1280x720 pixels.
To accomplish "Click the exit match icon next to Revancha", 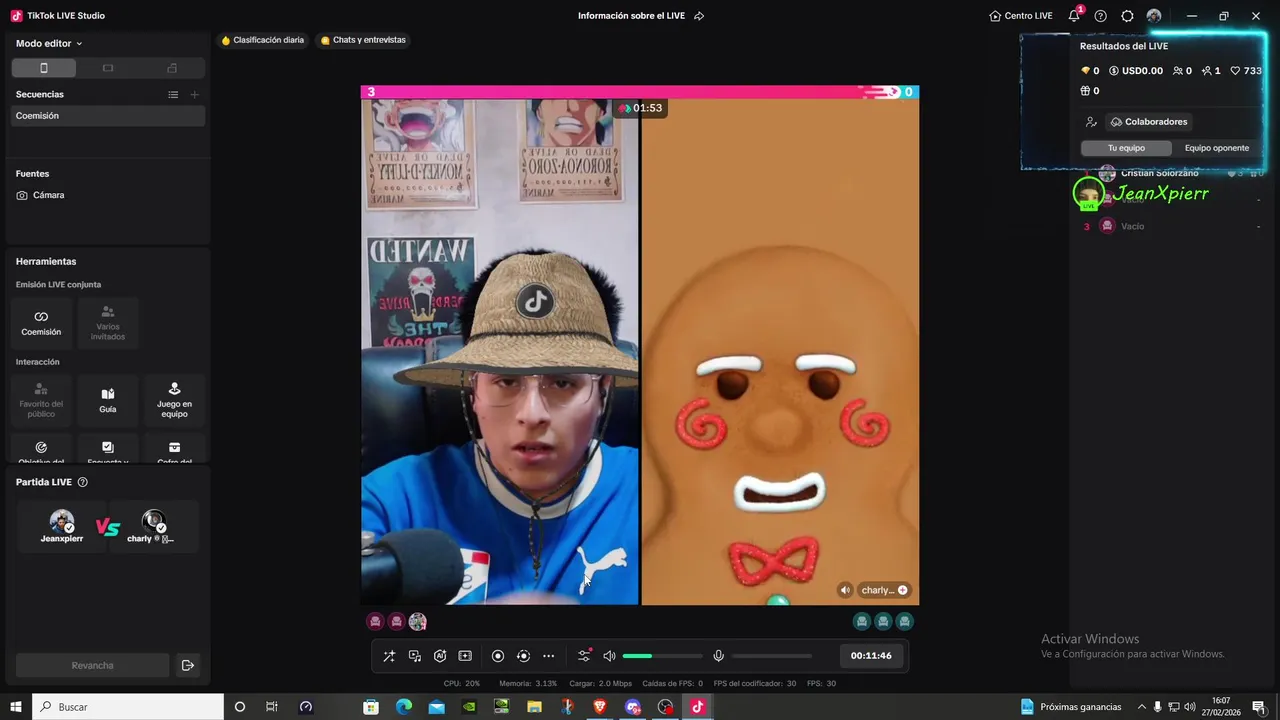I will pos(187,665).
